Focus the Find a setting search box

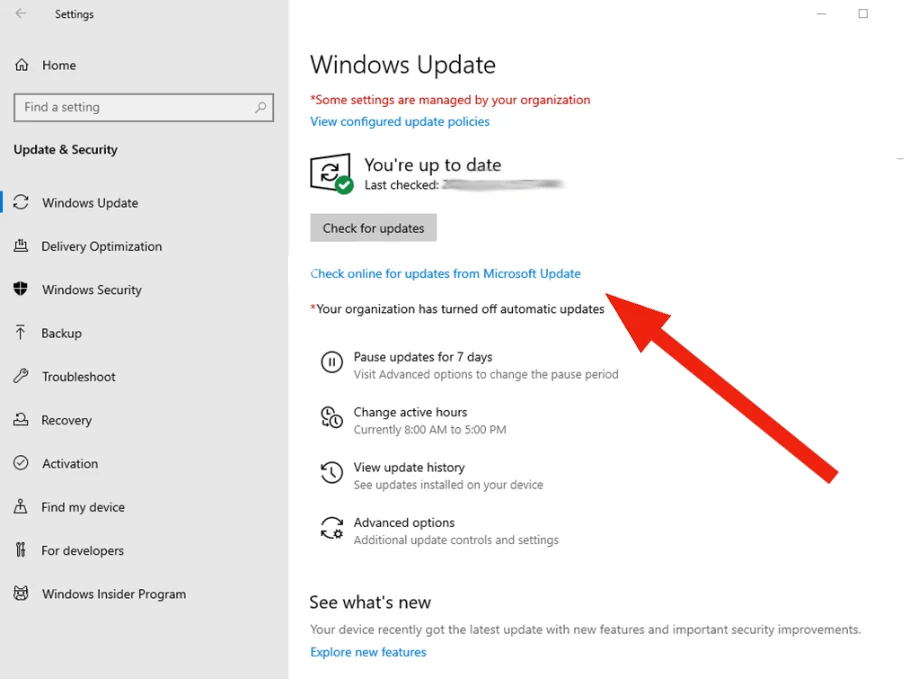pos(144,107)
